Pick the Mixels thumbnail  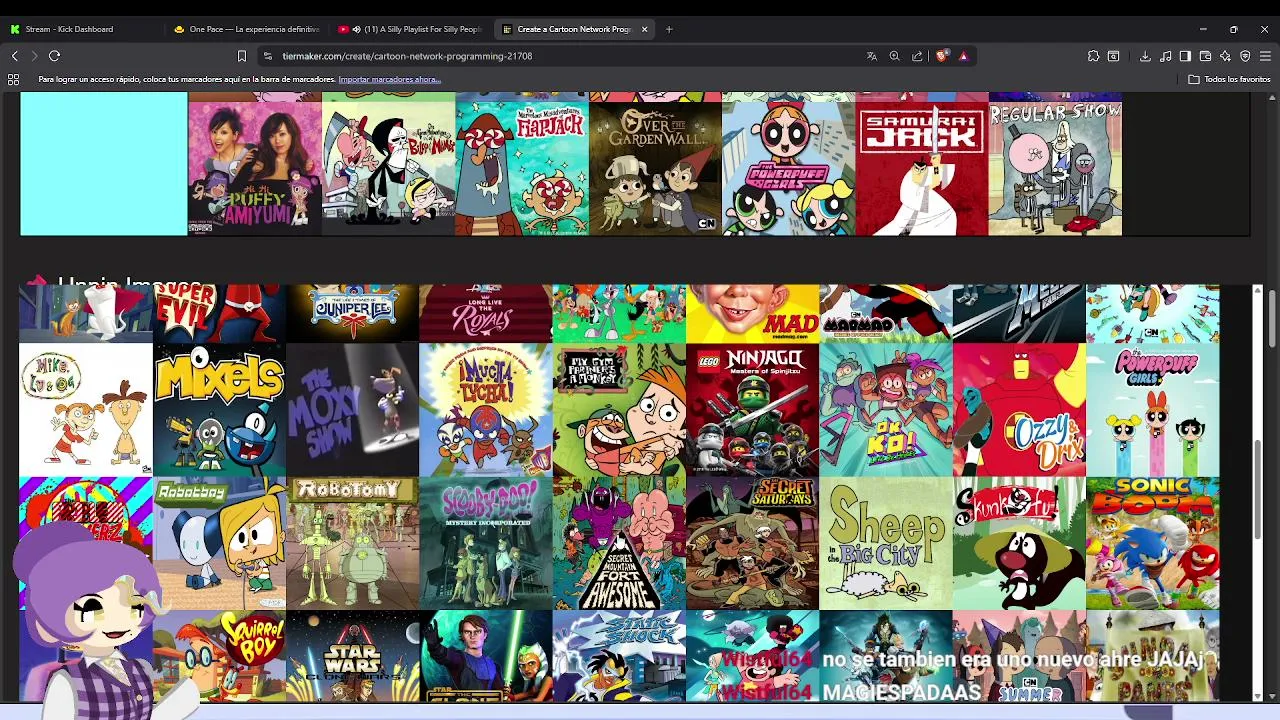point(219,410)
